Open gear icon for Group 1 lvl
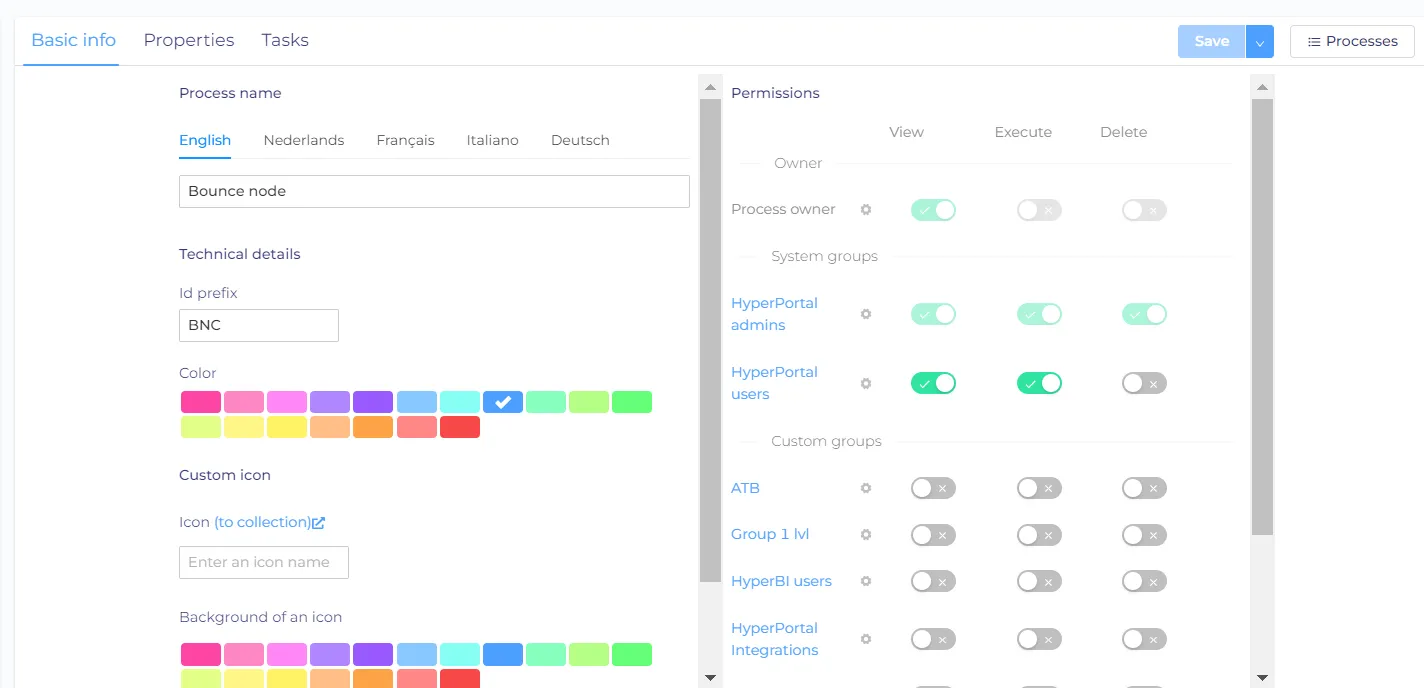1424x688 pixels. [866, 535]
